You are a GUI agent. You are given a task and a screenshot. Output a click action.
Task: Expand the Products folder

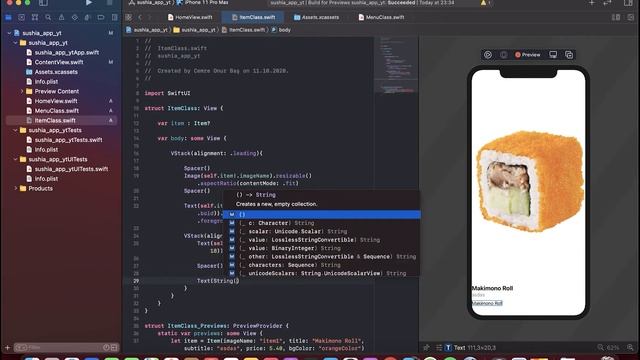coord(16,189)
